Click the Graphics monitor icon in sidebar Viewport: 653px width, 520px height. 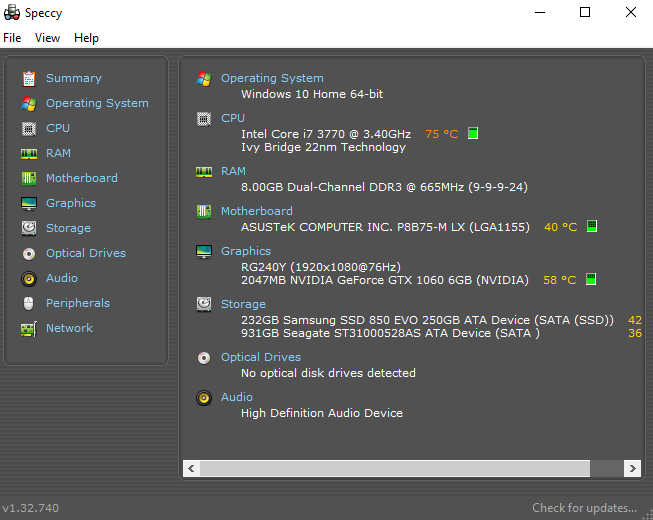[x=29, y=204]
